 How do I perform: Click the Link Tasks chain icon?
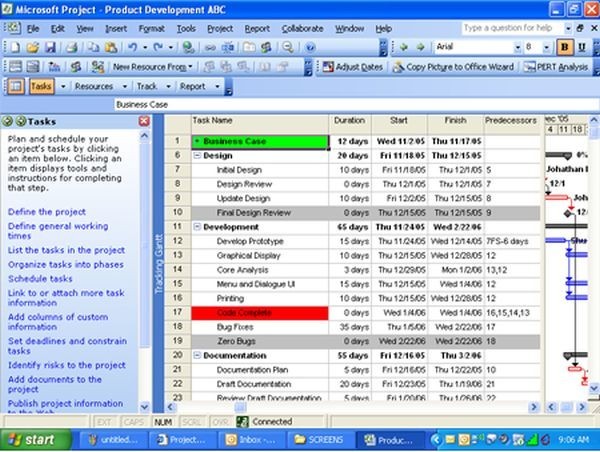point(210,47)
